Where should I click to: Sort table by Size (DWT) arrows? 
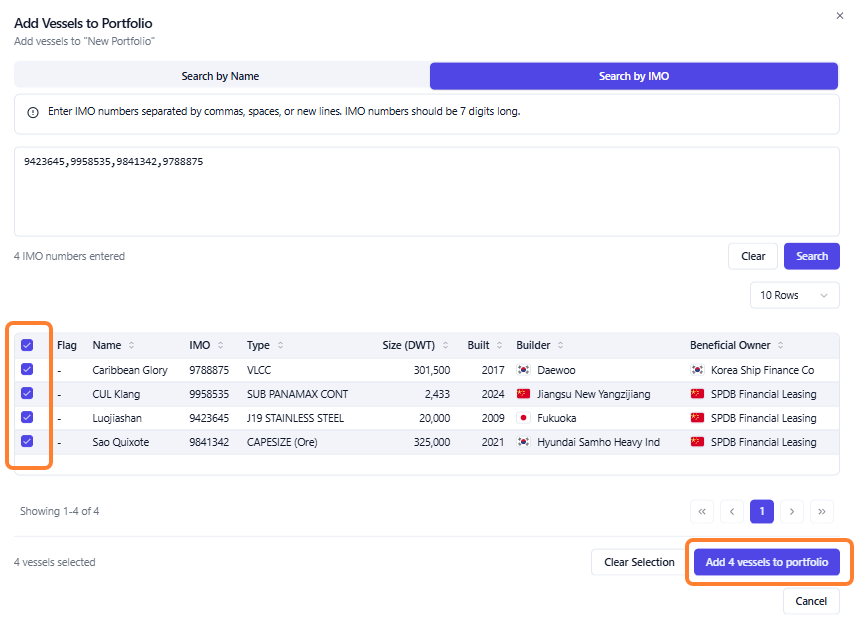(x=446, y=345)
